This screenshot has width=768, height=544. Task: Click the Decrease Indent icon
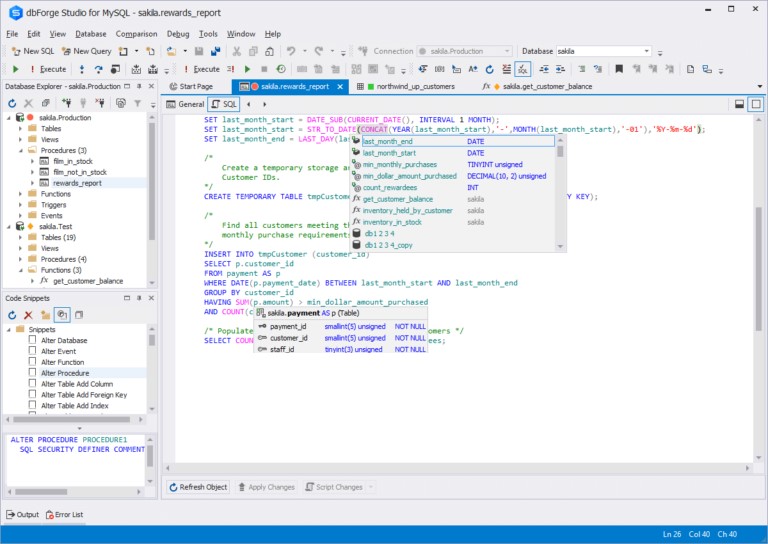[544, 69]
